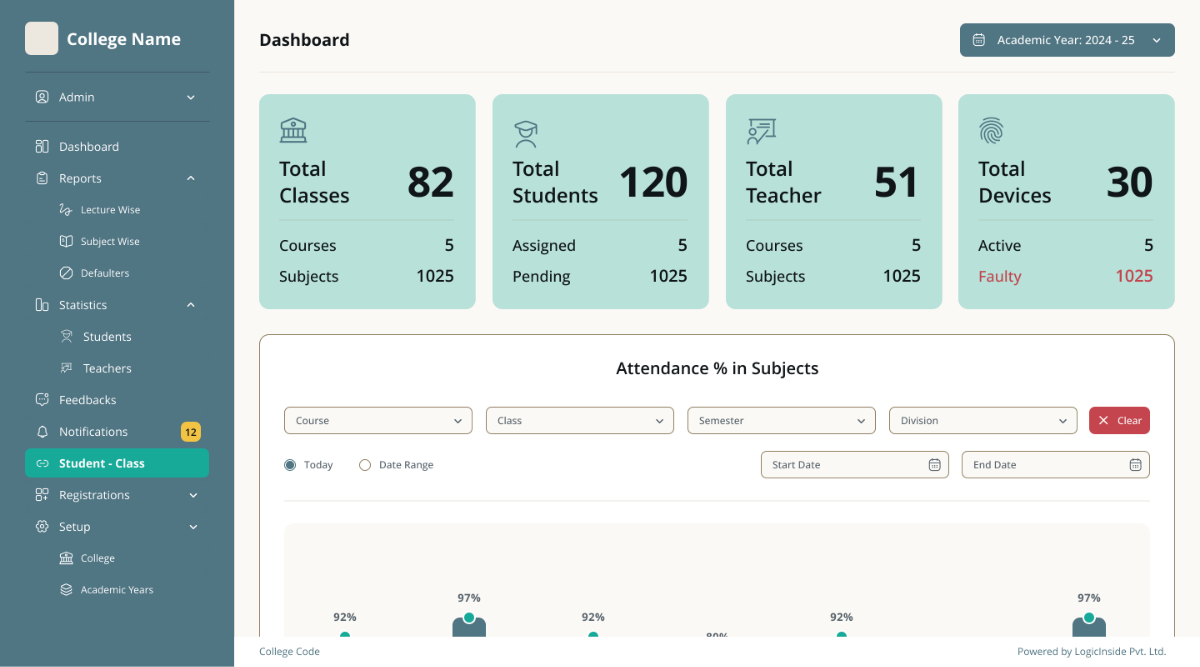Click the Reports clipboard icon

pos(42,179)
